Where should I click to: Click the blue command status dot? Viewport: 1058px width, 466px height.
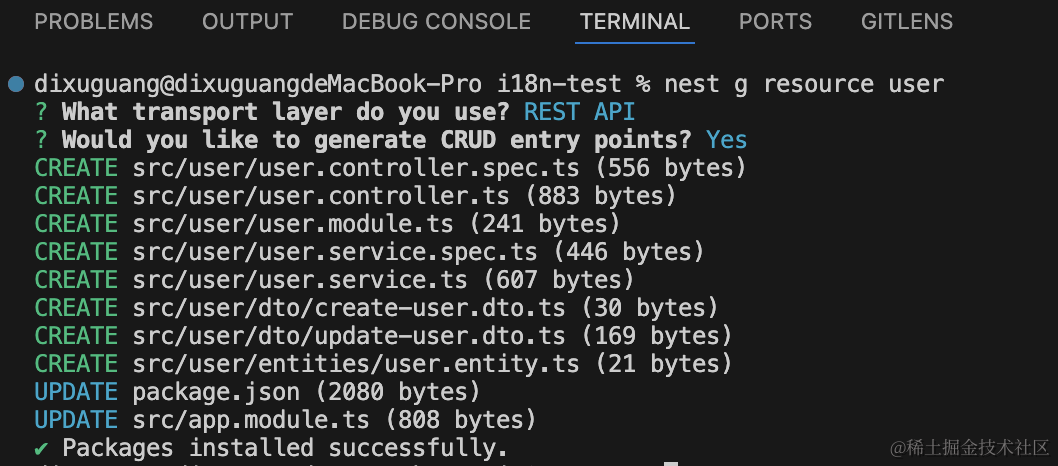pos(15,84)
